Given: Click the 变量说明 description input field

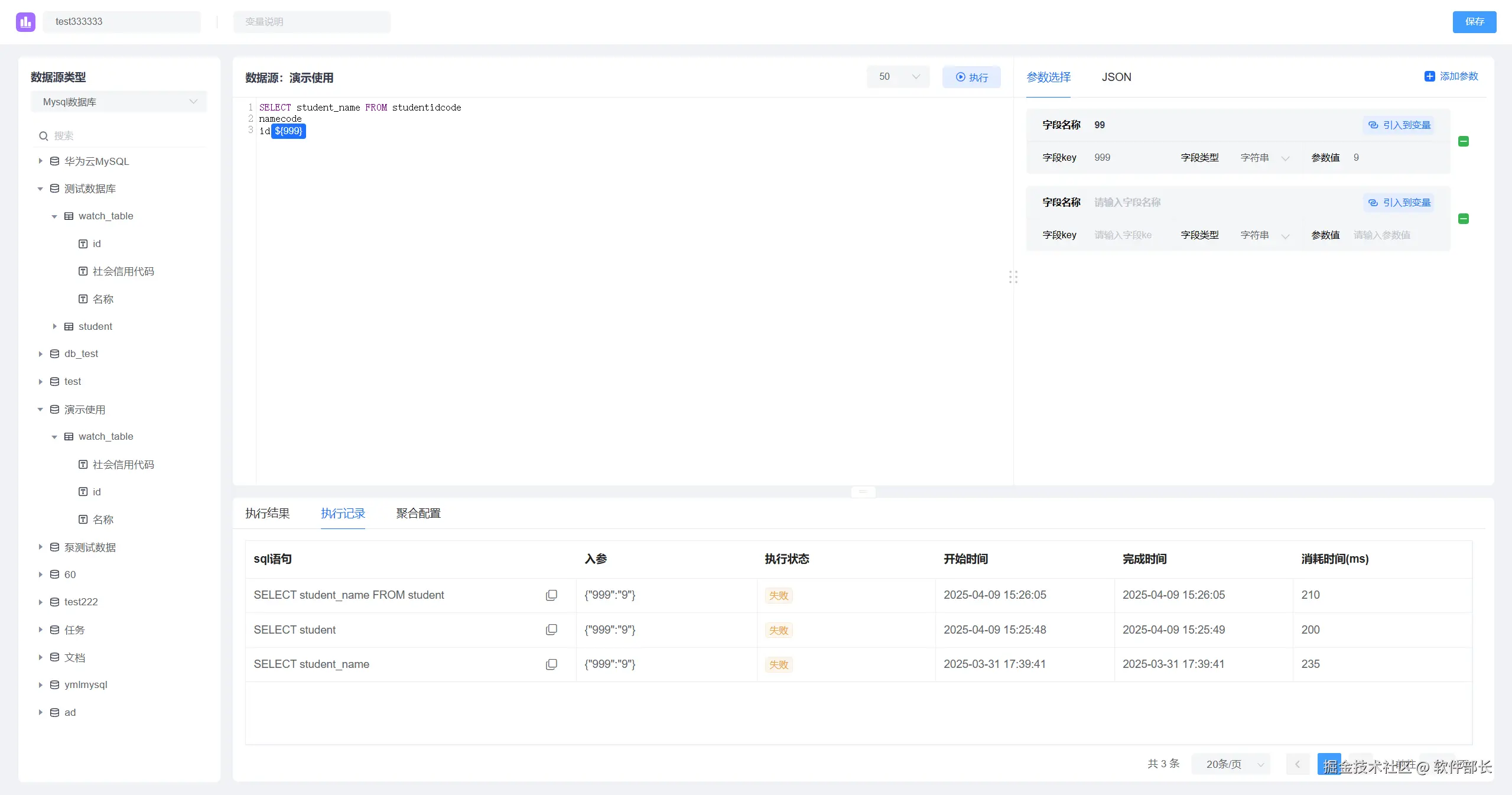Looking at the screenshot, I should click(311, 22).
